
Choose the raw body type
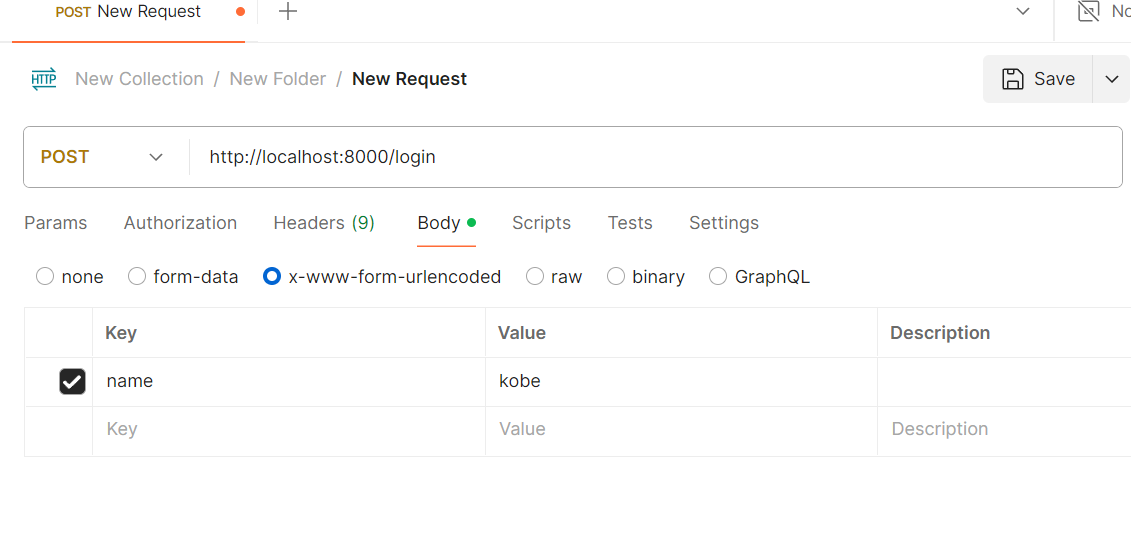point(535,277)
